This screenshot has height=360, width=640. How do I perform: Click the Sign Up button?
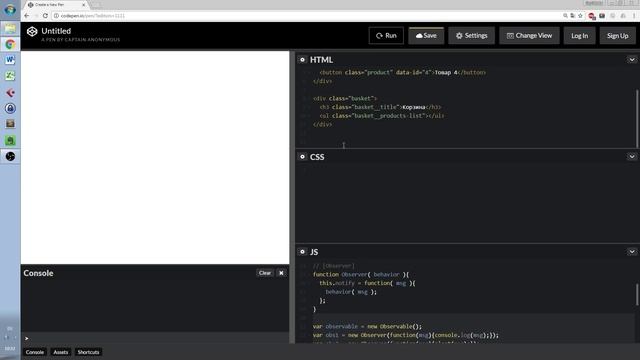coord(617,36)
